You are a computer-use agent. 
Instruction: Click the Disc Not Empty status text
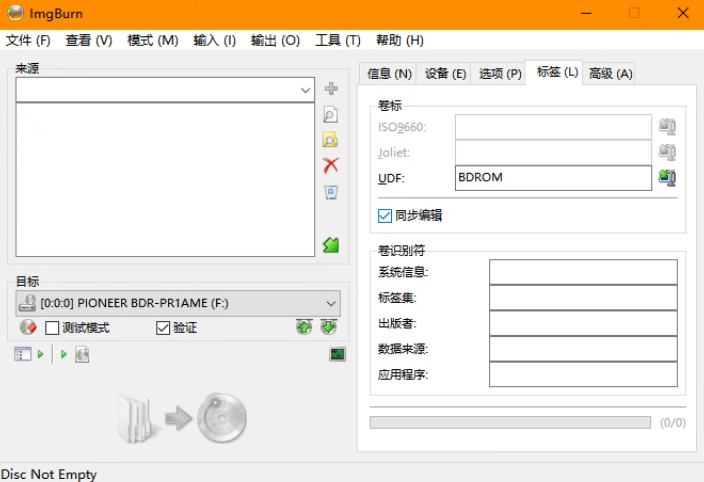tap(49, 474)
